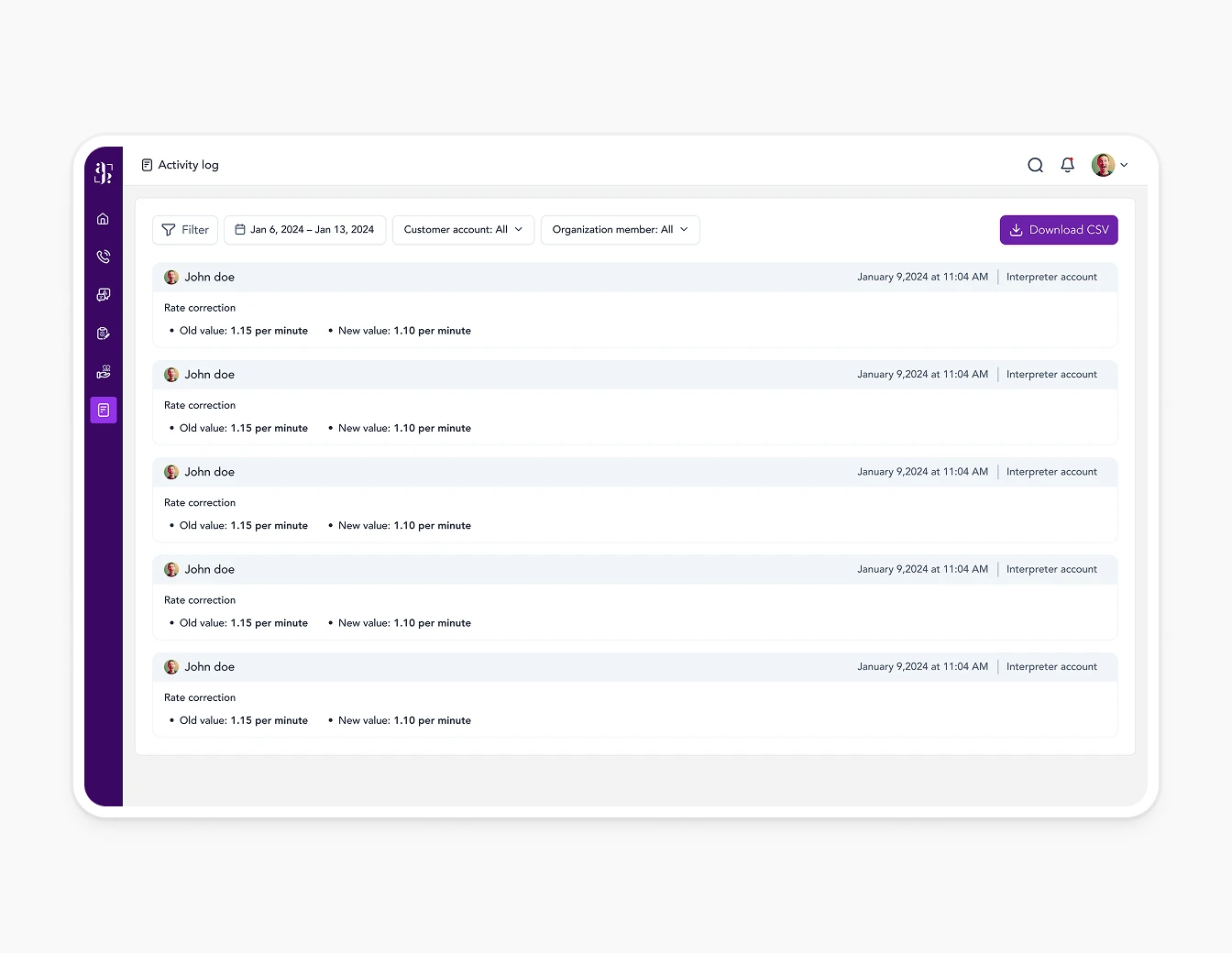This screenshot has height=953, width=1232.
Task: Click the app logo at sidebar top
Action: (102, 171)
